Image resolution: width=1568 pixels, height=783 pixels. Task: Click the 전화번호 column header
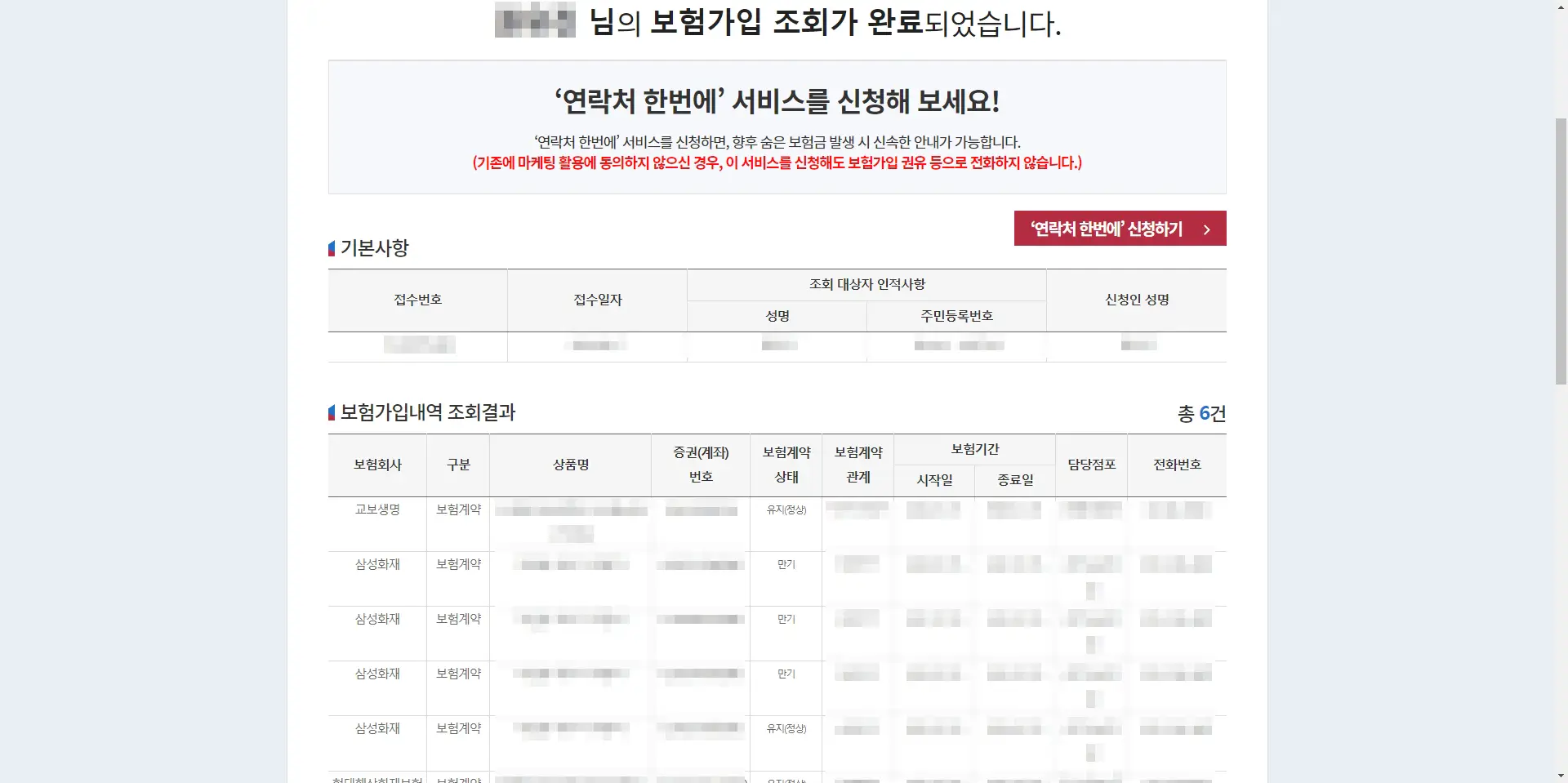point(1177,465)
